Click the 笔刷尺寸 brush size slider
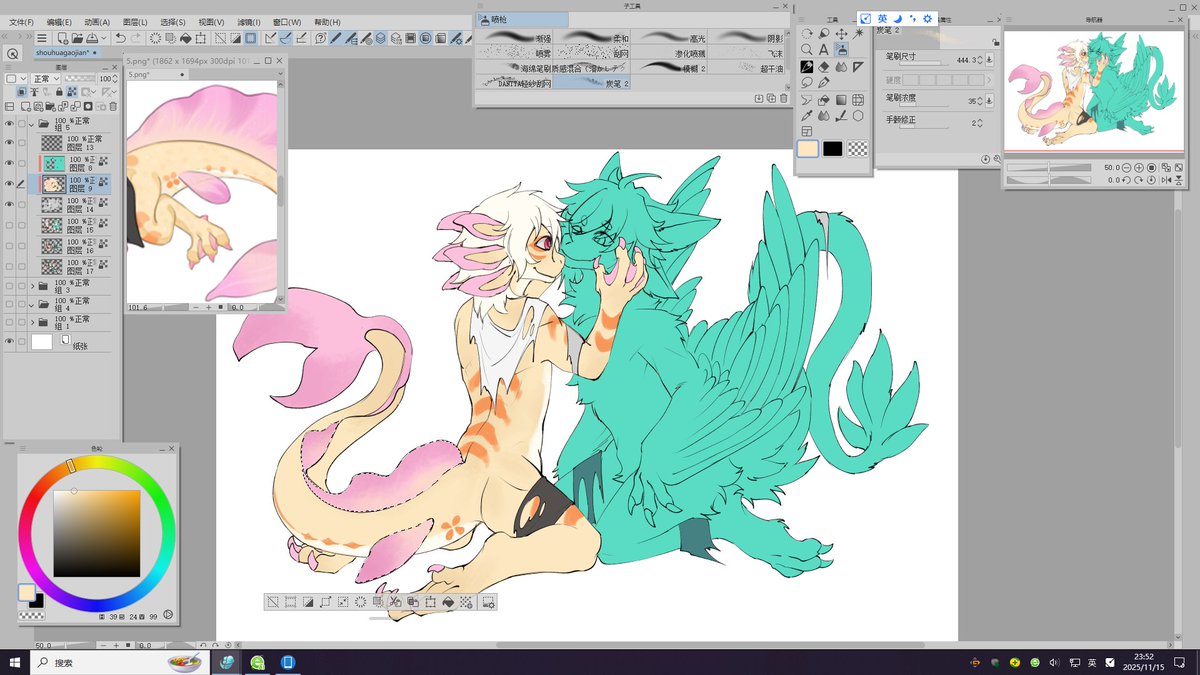 click(x=923, y=63)
